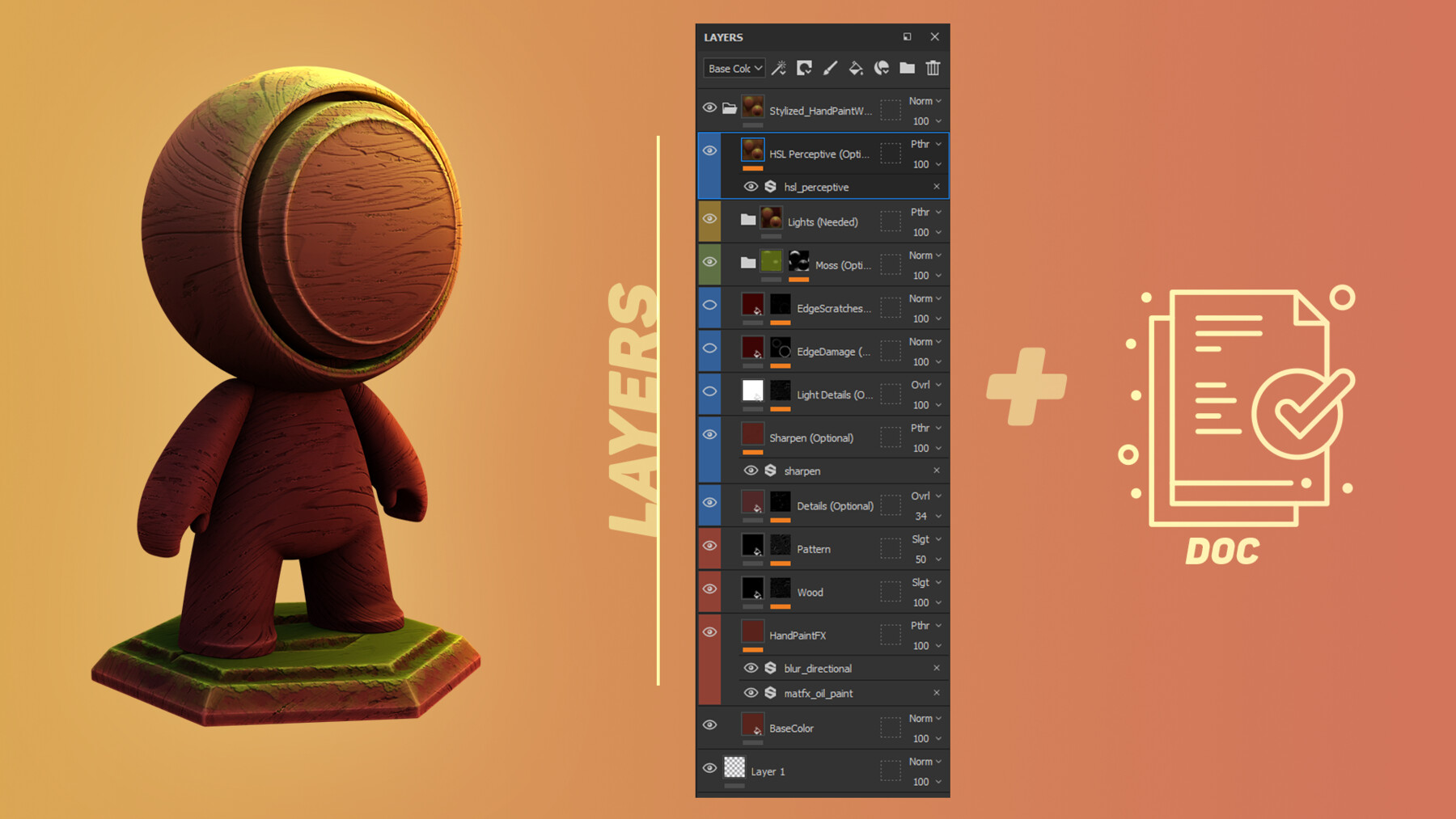This screenshot has height=819, width=1456.
Task: Click the EdgeDamage layer name
Action: (833, 352)
